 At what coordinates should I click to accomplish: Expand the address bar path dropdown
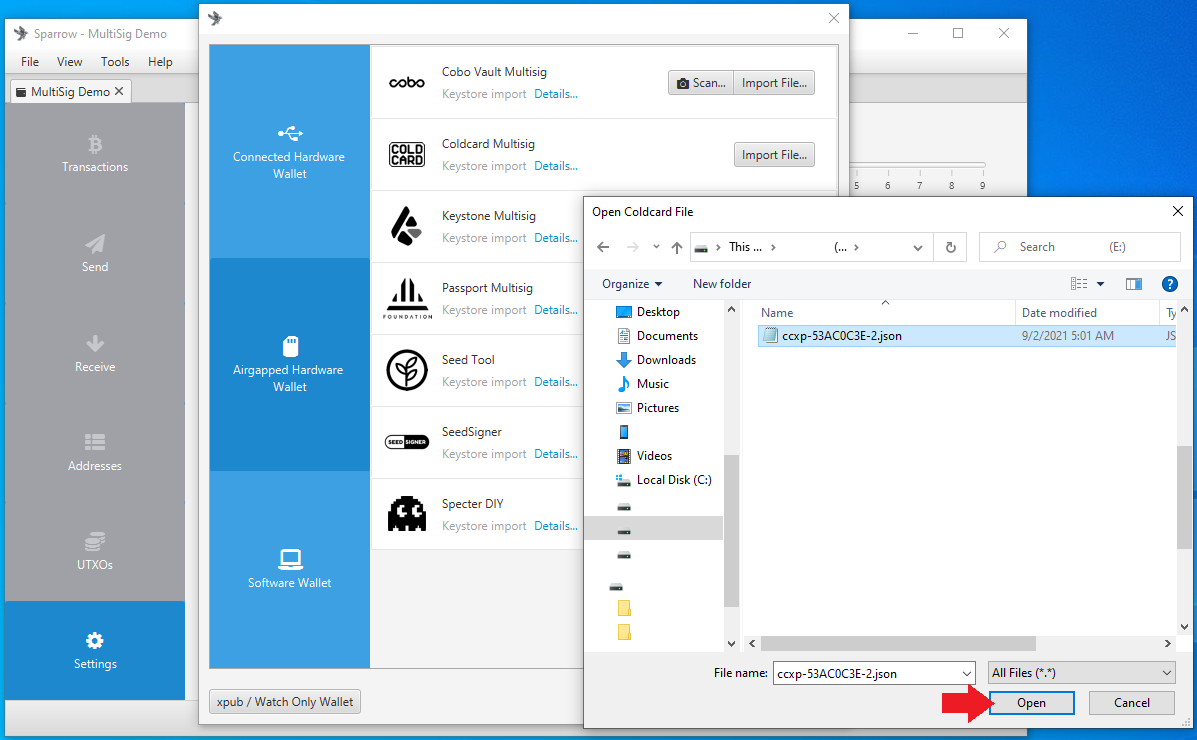pos(918,247)
